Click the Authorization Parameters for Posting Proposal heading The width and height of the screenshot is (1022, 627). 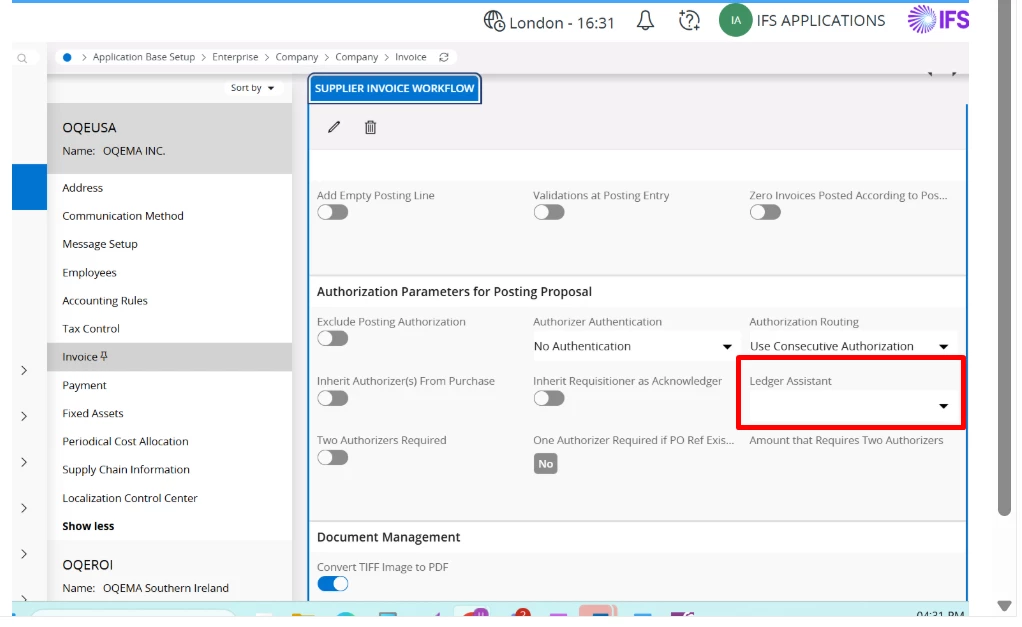point(454,292)
